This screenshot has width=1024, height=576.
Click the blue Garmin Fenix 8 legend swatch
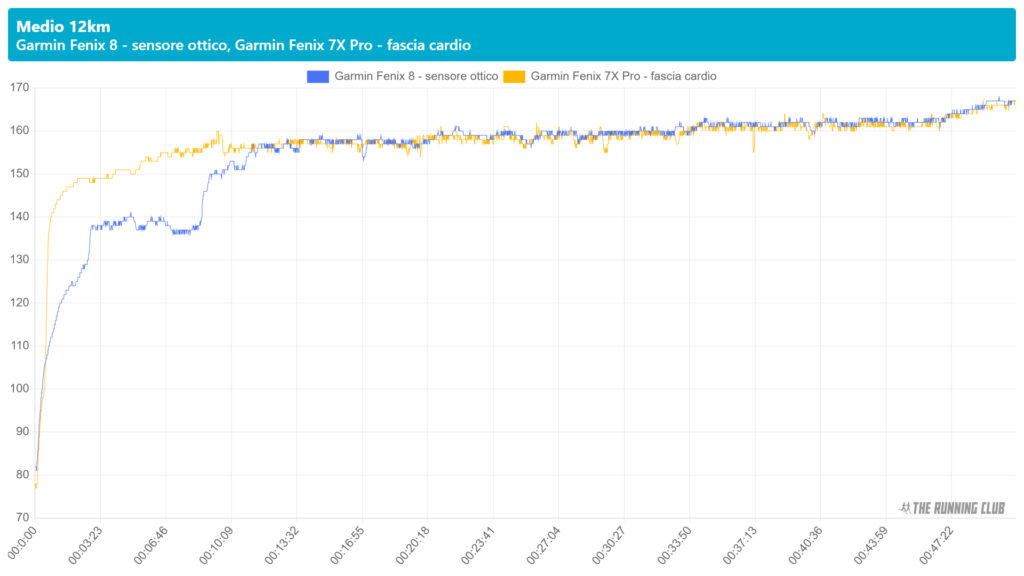317,76
